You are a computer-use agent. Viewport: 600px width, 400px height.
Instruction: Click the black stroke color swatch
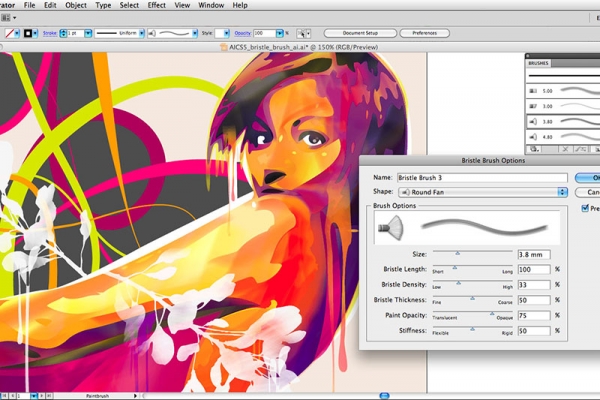pyautogui.click(x=28, y=34)
